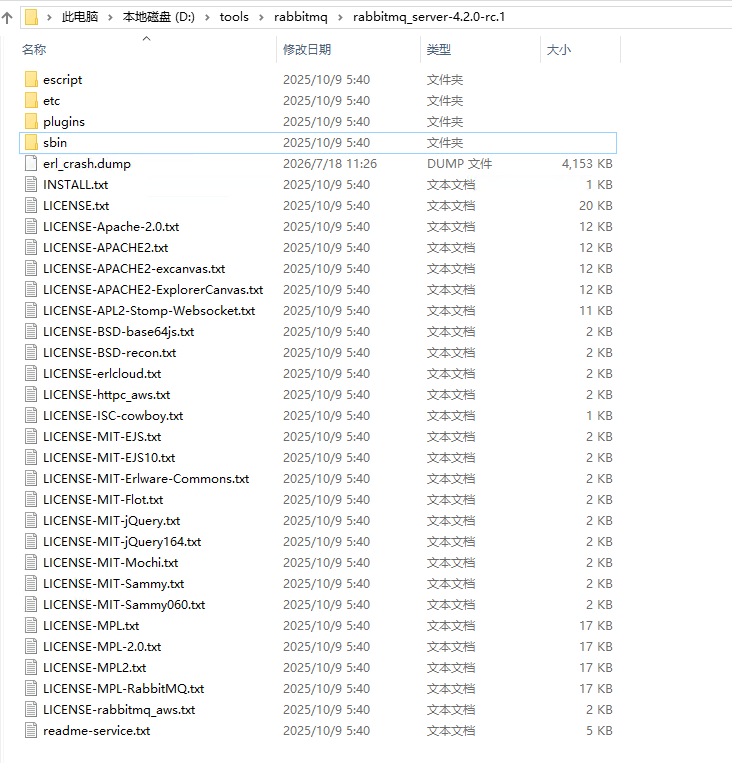This screenshot has height=763, width=732.
Task: Go to 本地磁盘 (D:) in the address bar
Action: point(159,17)
